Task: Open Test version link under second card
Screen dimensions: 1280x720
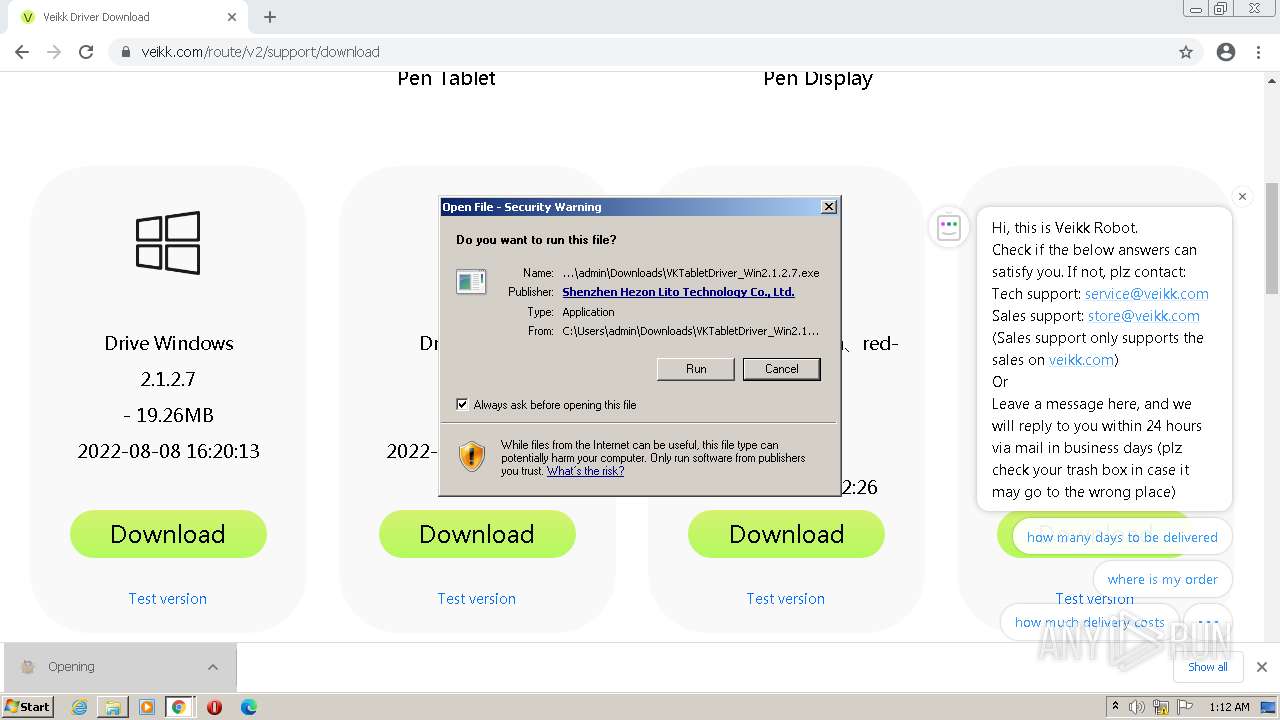Action: pos(477,598)
